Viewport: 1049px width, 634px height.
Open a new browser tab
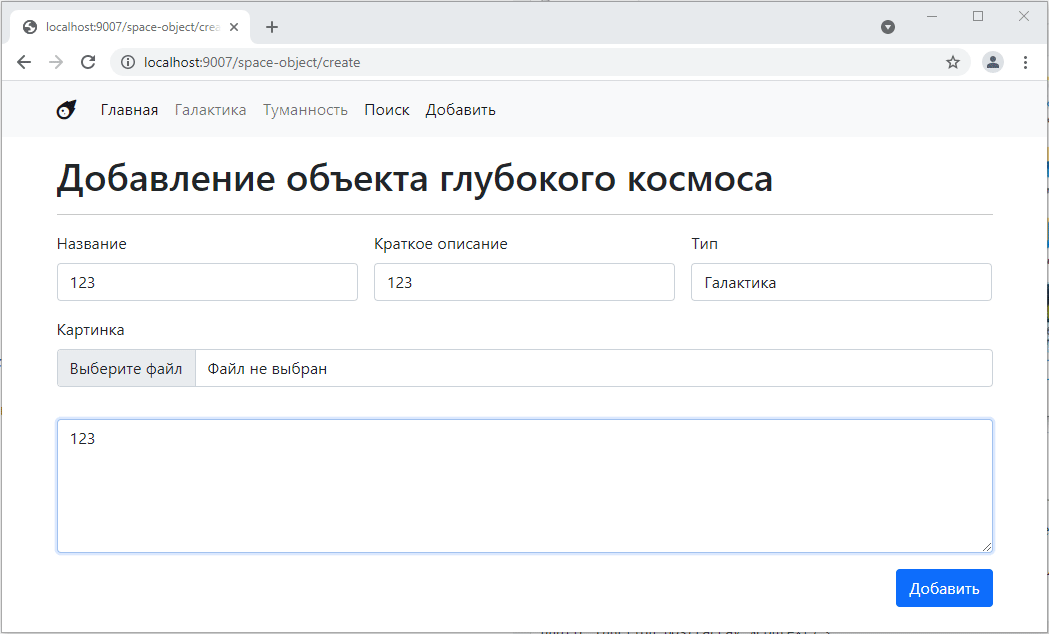[x=272, y=27]
